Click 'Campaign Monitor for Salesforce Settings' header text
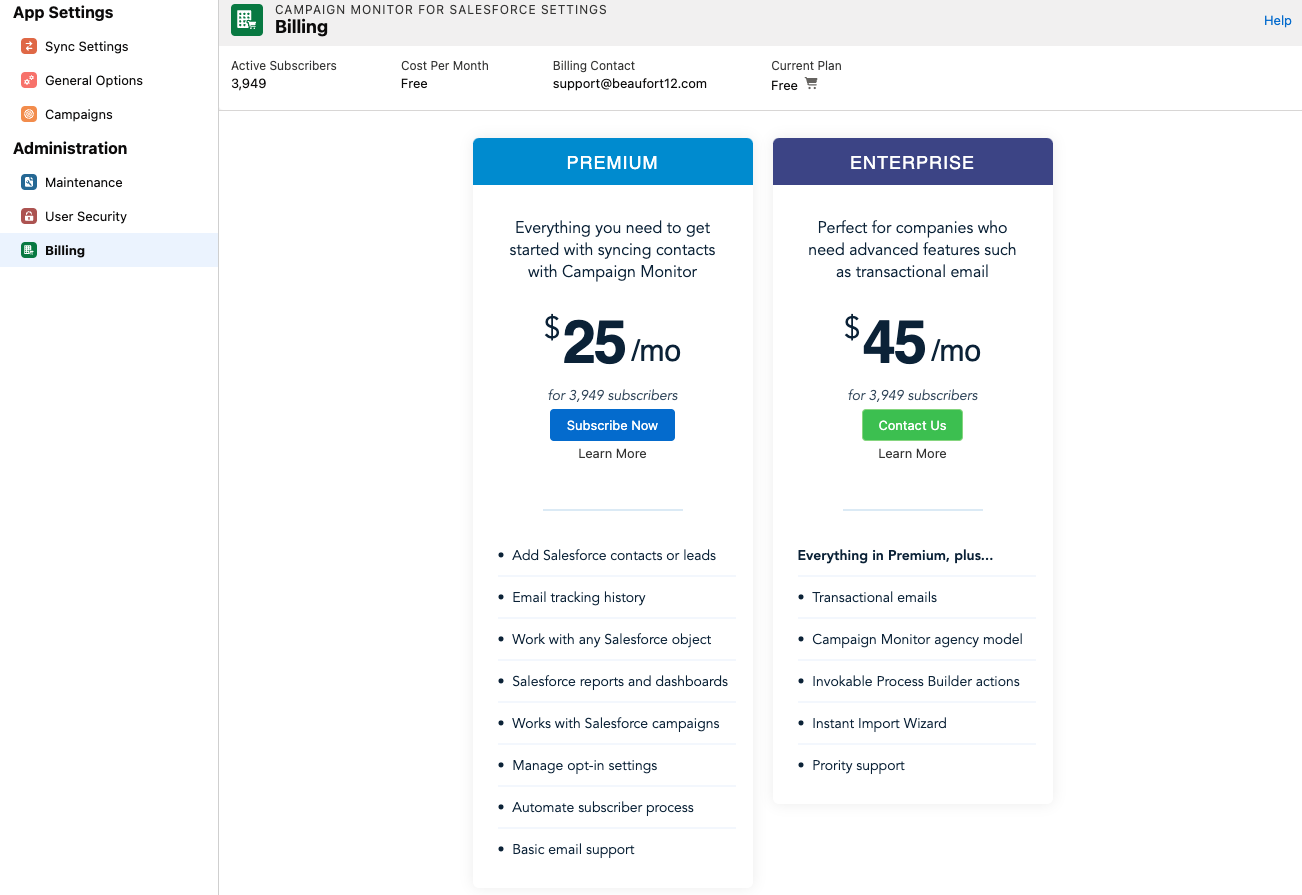 pos(441,9)
